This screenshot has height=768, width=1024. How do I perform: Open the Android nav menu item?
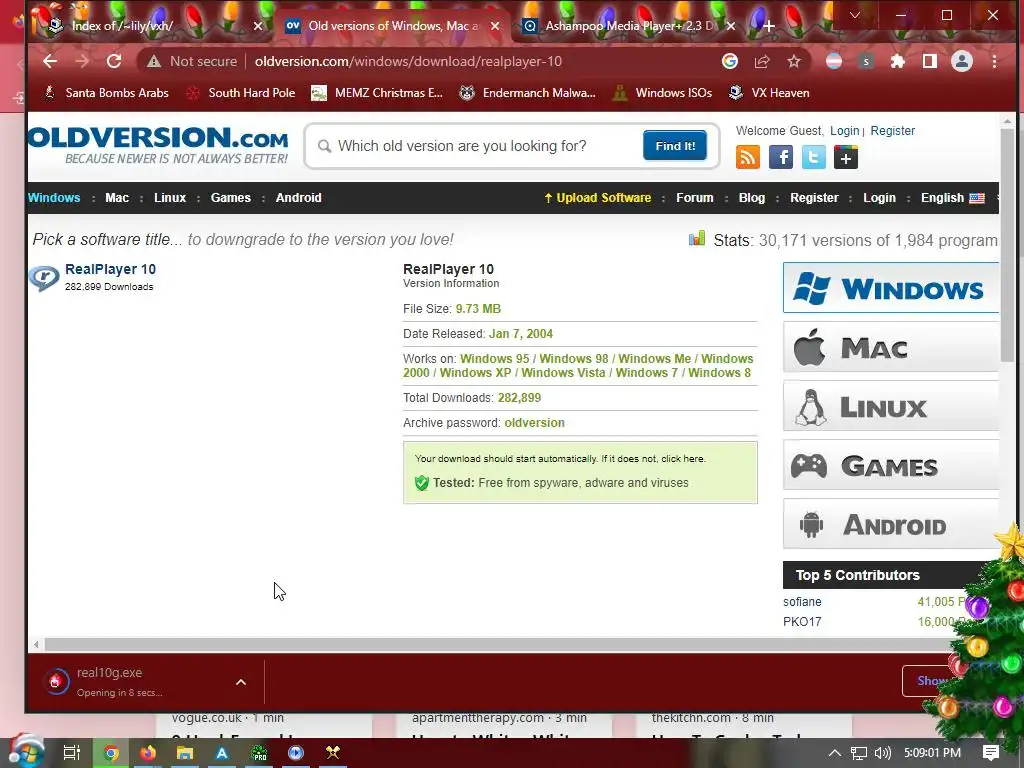coord(298,198)
